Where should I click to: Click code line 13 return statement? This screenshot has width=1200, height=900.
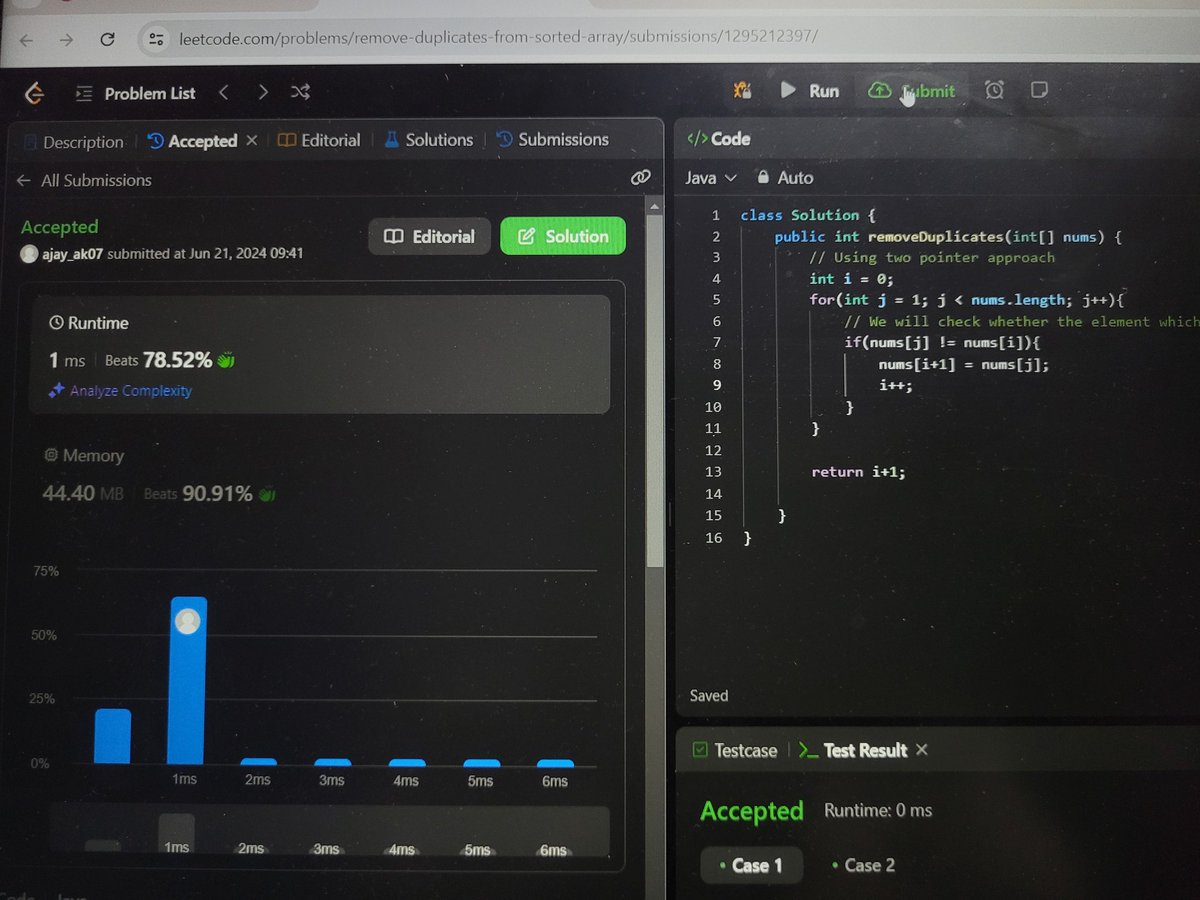pyautogui.click(x=858, y=472)
